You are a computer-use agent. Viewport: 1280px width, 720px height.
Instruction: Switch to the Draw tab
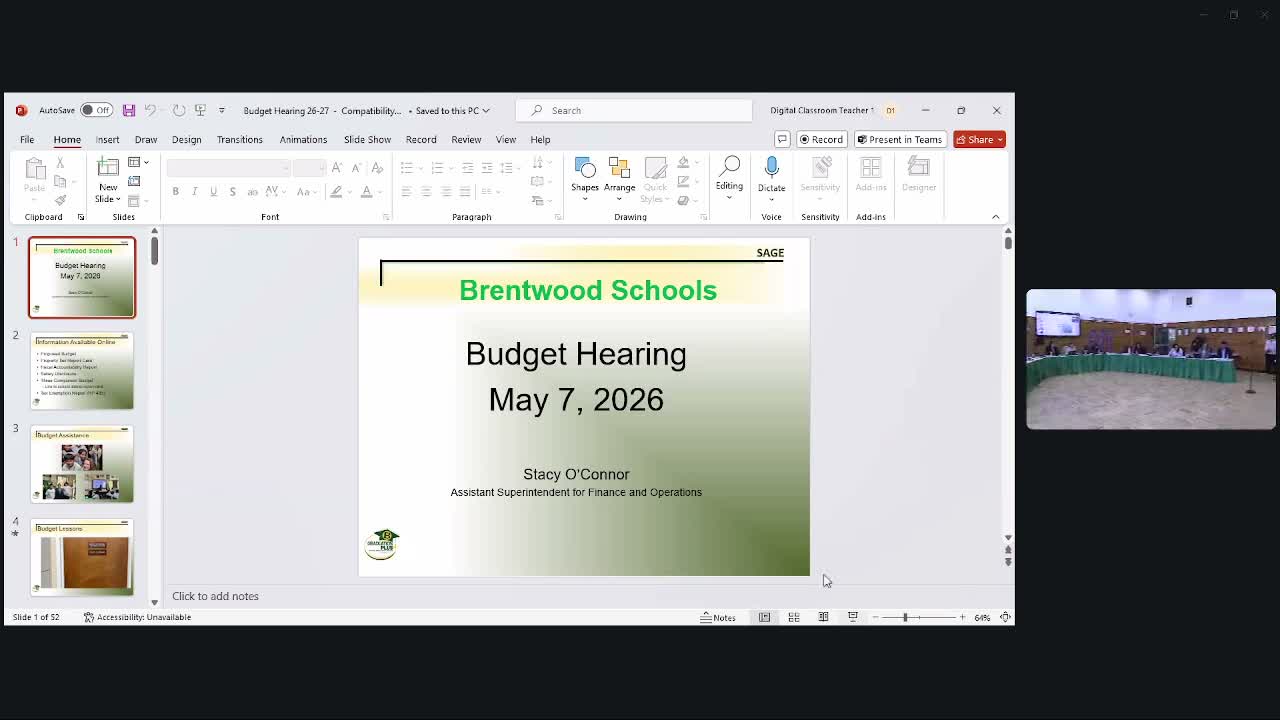pyautogui.click(x=146, y=139)
